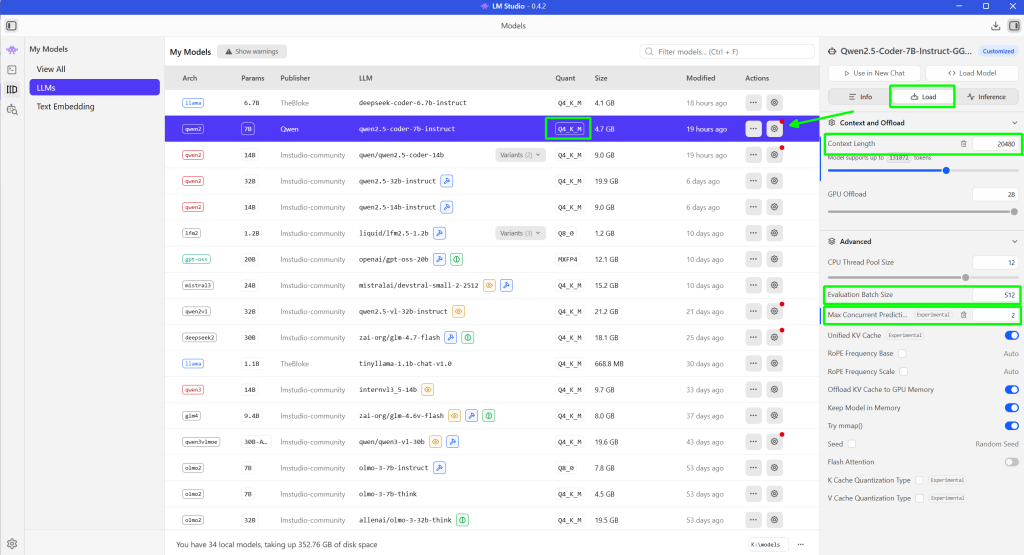This screenshot has height=555, width=1024.
Task: Open app settings gear at bottom left
Action: point(12,544)
